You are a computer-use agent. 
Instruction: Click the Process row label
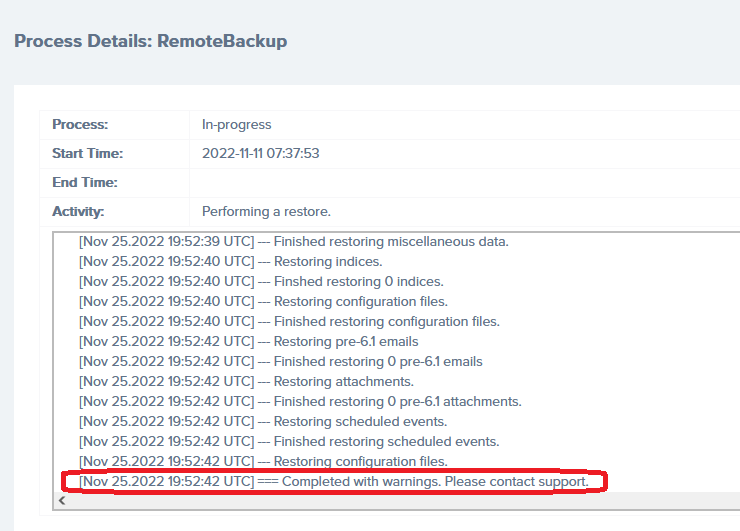pyautogui.click(x=80, y=125)
